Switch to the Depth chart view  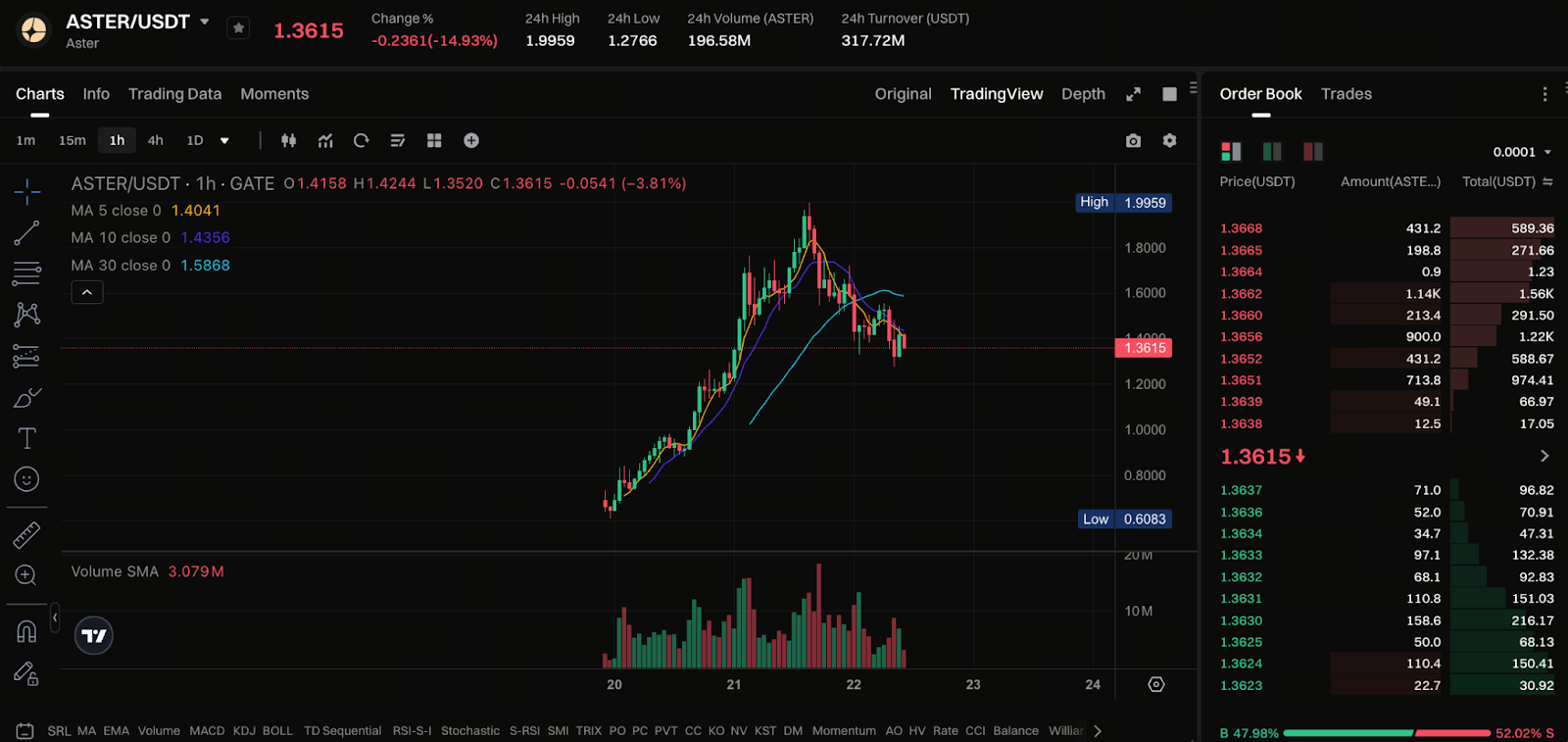(x=1083, y=94)
